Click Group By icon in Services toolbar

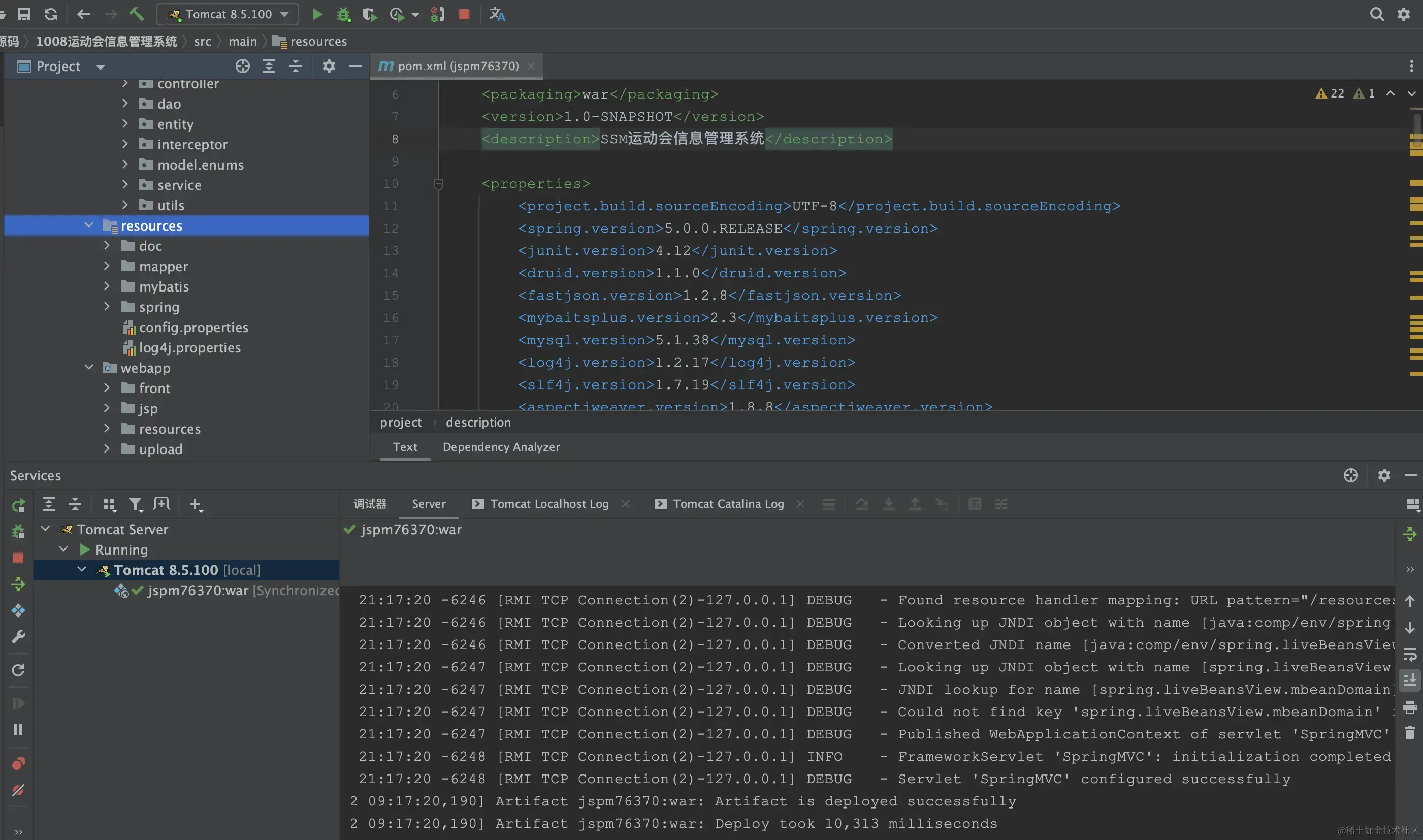pos(109,504)
